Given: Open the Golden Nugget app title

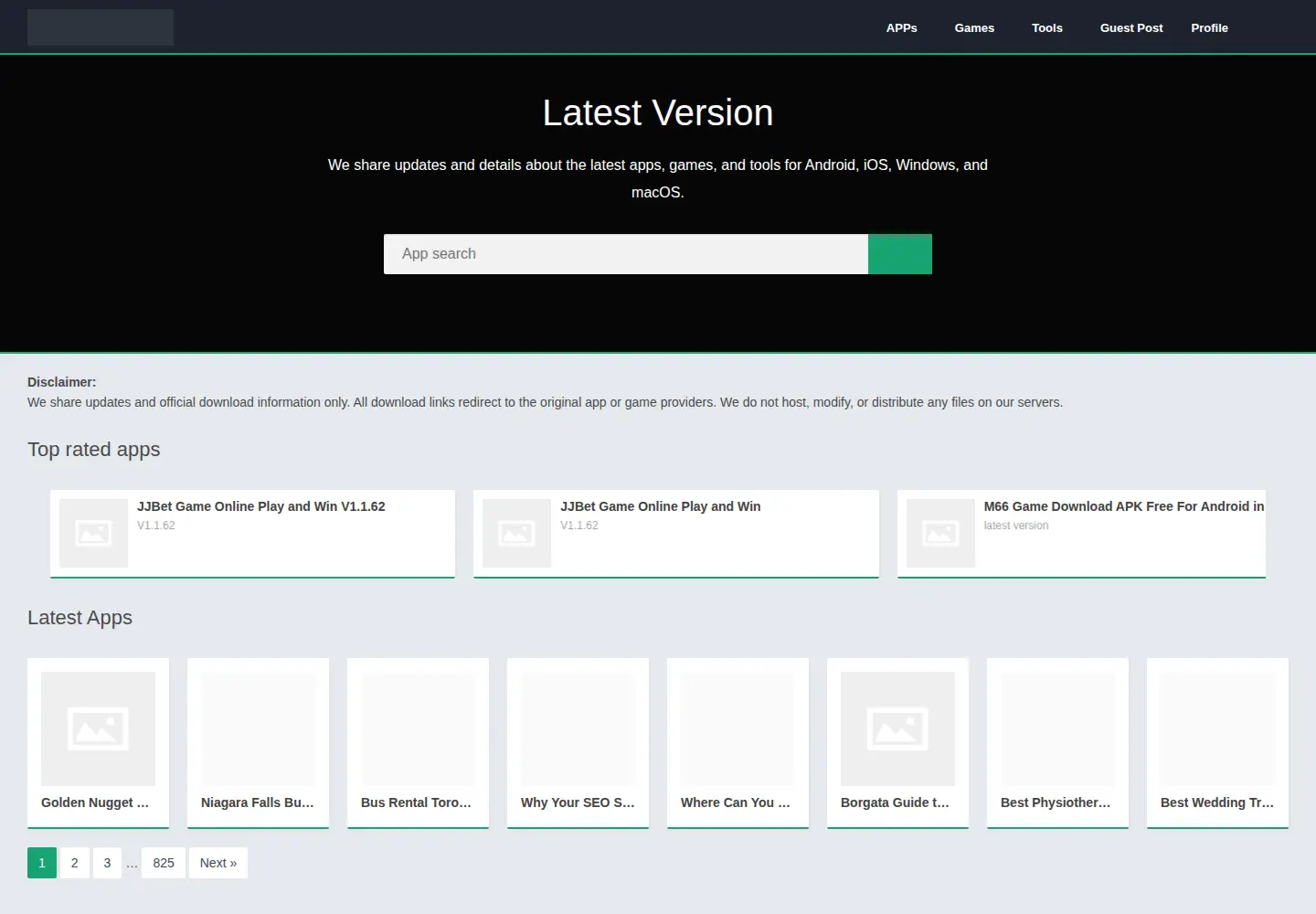Looking at the screenshot, I should click(95, 802).
